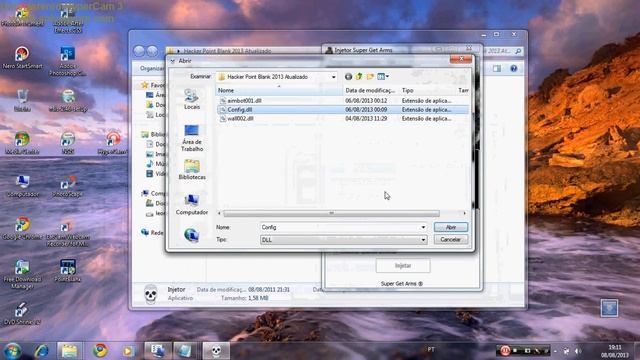Image resolution: width=640 pixels, height=360 pixels.
Task: Open the help icon in Explorer window
Action: [x=513, y=69]
